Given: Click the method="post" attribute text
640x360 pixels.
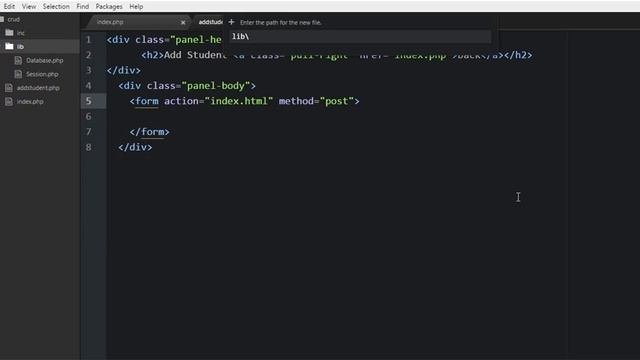Looking at the screenshot, I should point(316,101).
